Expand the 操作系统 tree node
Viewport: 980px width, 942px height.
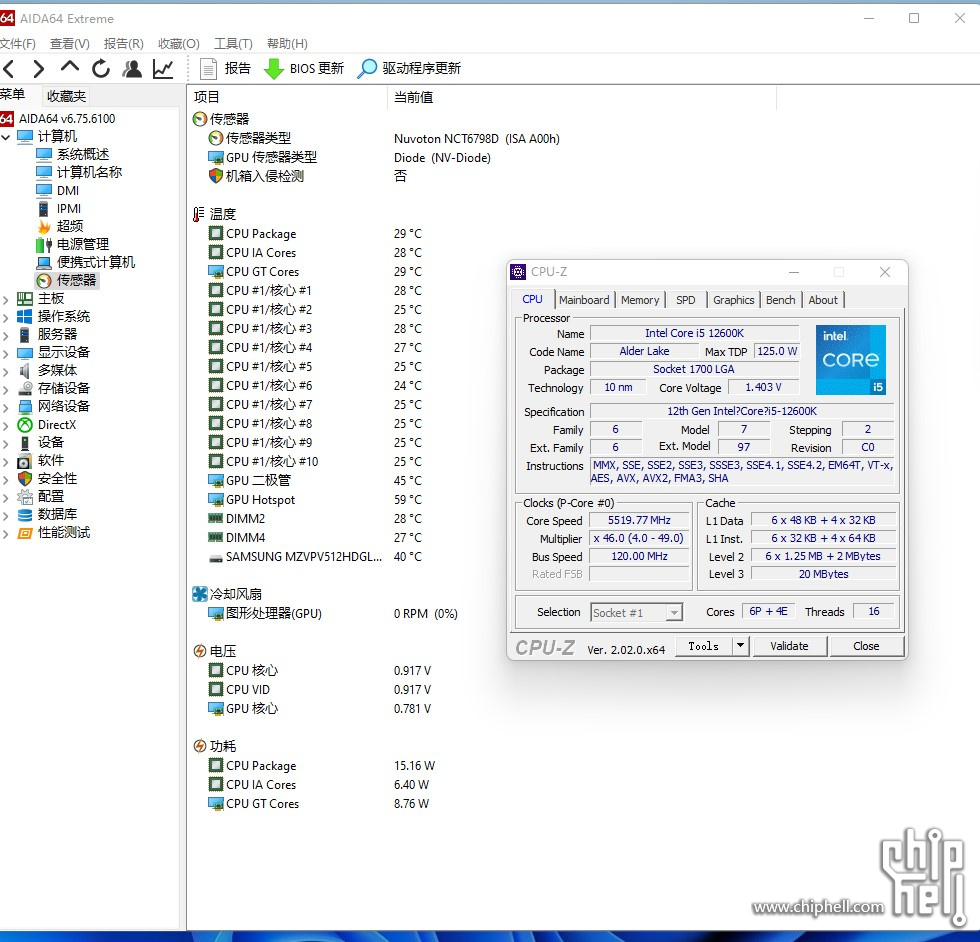pos(6,318)
